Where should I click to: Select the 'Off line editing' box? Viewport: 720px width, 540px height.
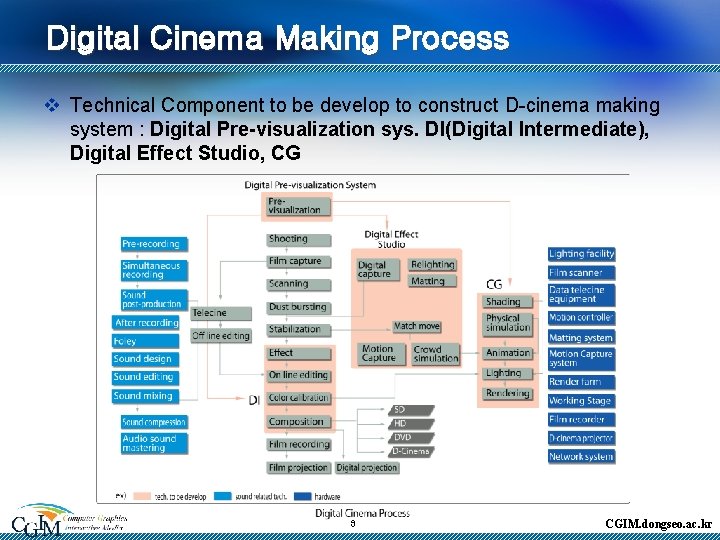221,336
